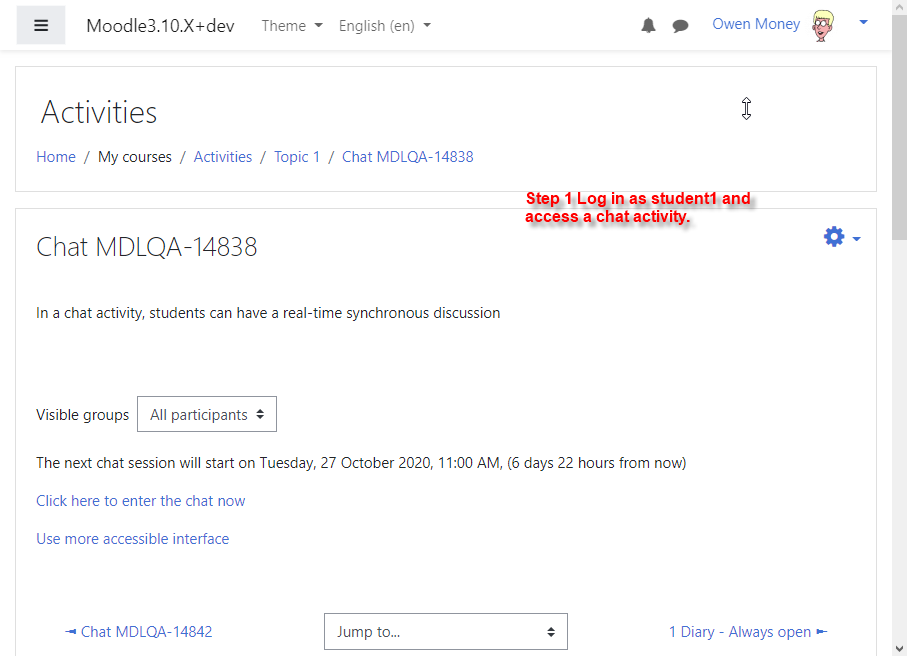This screenshot has width=907, height=656.
Task: Open Topic 1 in the breadcrumb
Action: pos(297,157)
